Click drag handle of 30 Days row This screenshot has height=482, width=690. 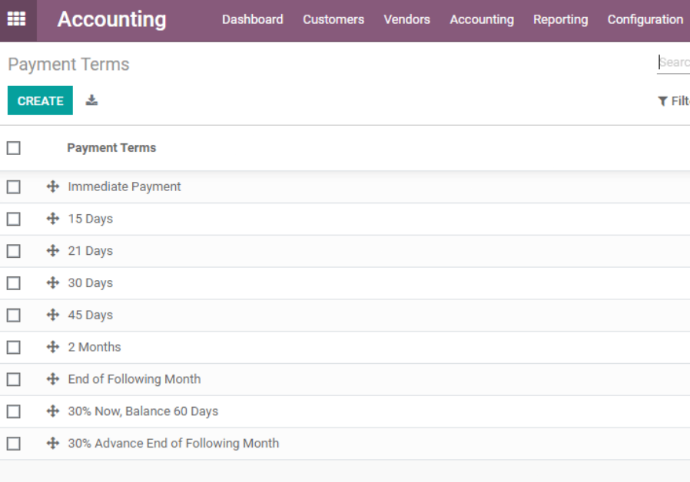[x=53, y=283]
